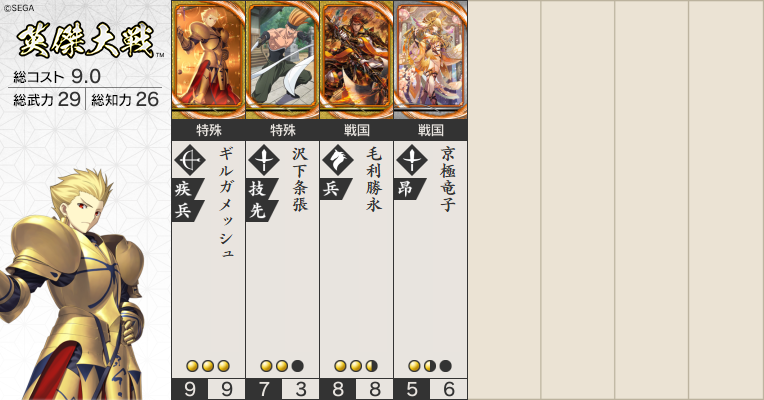
Task: Click the 総コスト 9.0 total cost text
Action: [x=57, y=76]
